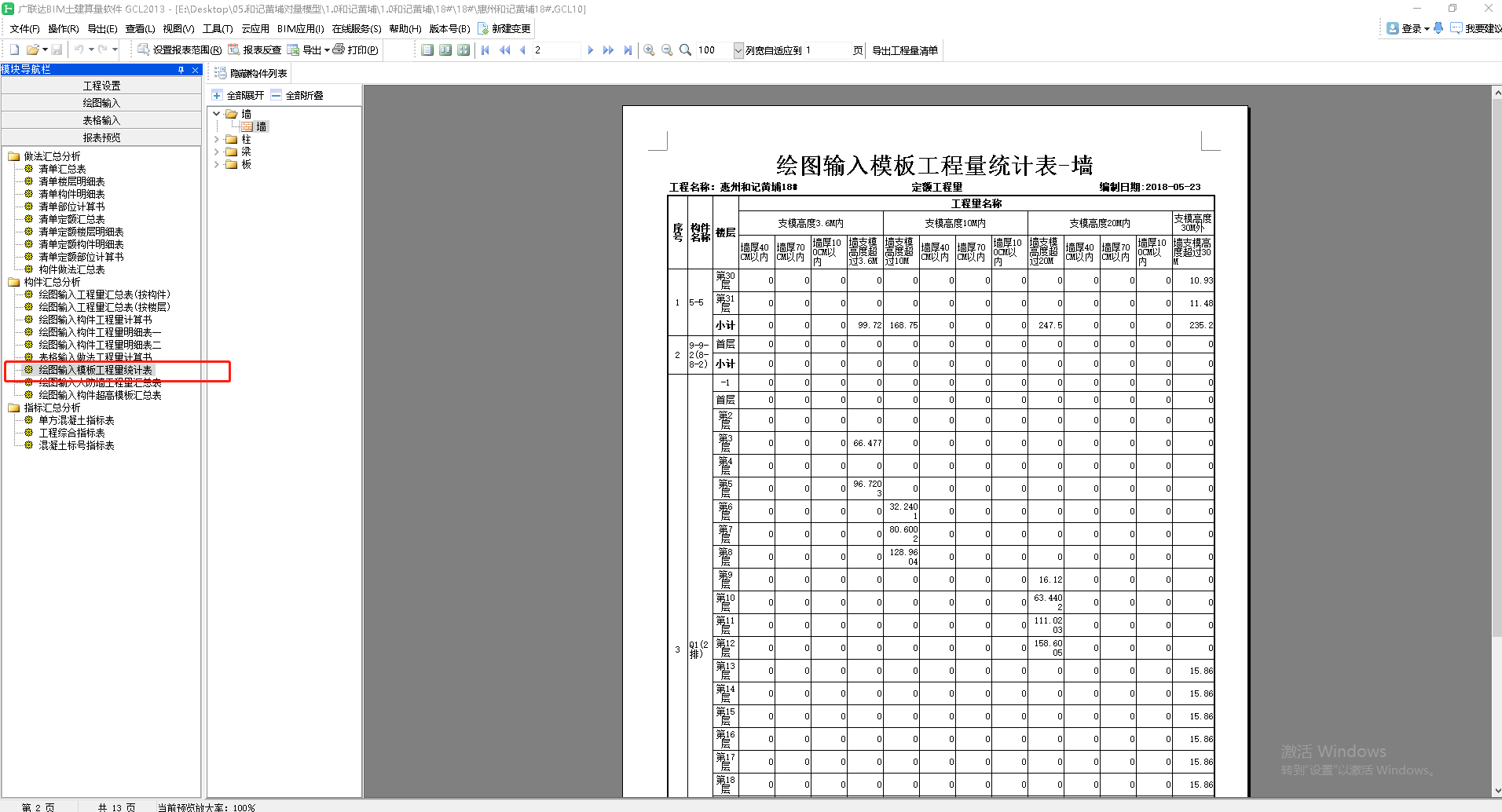Select 混凝土标号指标表 report

coord(76,445)
